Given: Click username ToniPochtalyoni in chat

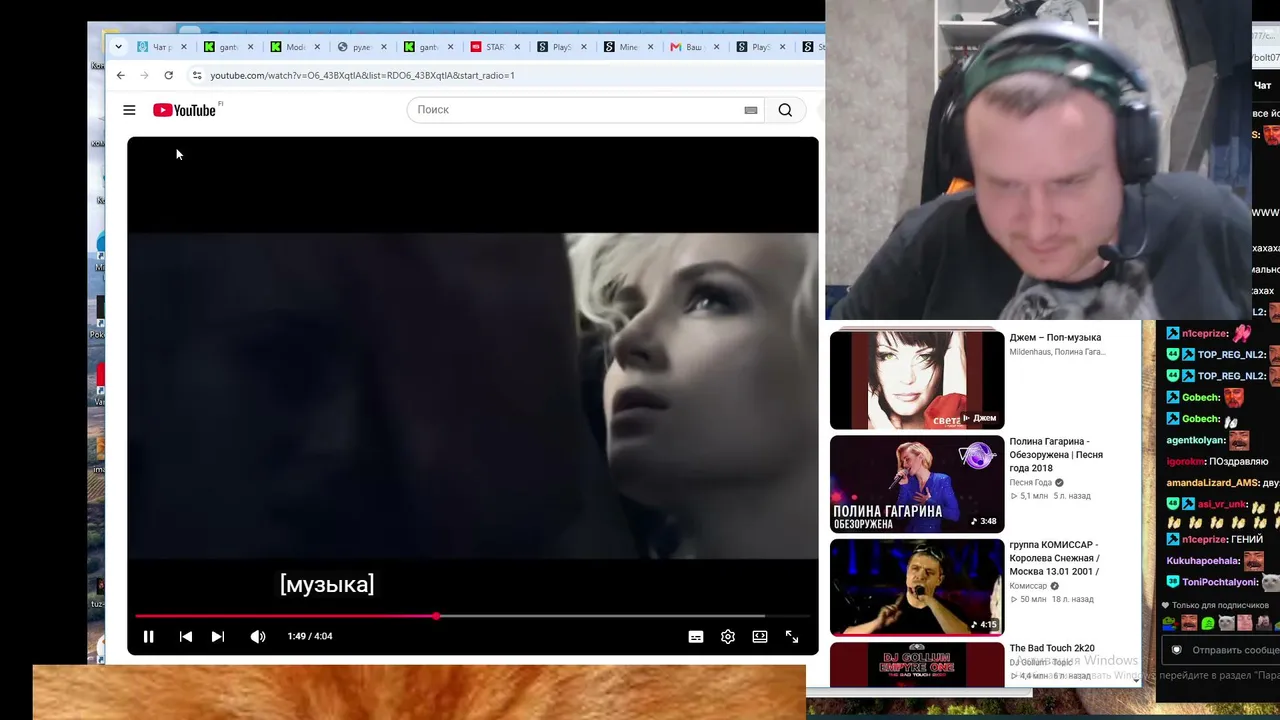Looking at the screenshot, I should [x=1220, y=582].
